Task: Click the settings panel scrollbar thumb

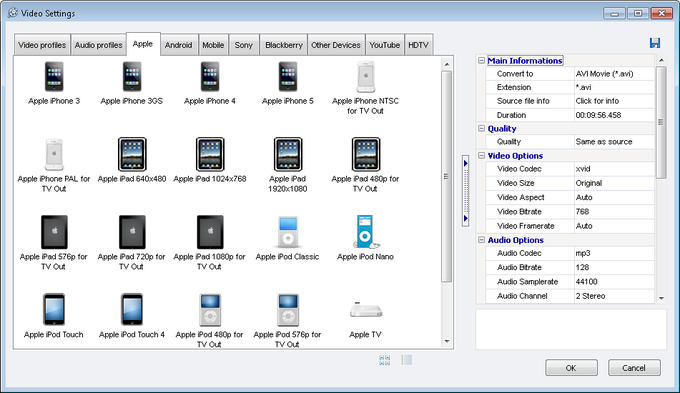Action: [x=661, y=122]
